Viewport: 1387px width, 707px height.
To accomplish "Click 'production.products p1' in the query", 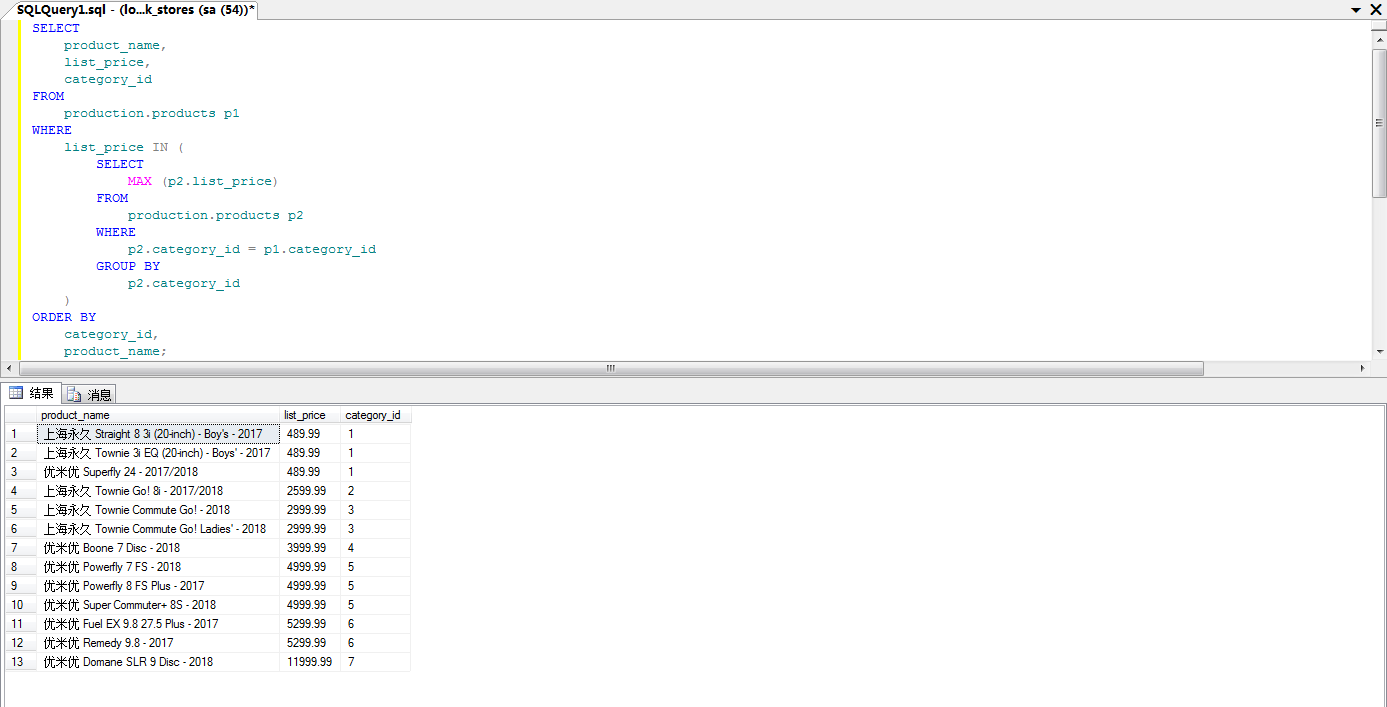I will point(152,113).
